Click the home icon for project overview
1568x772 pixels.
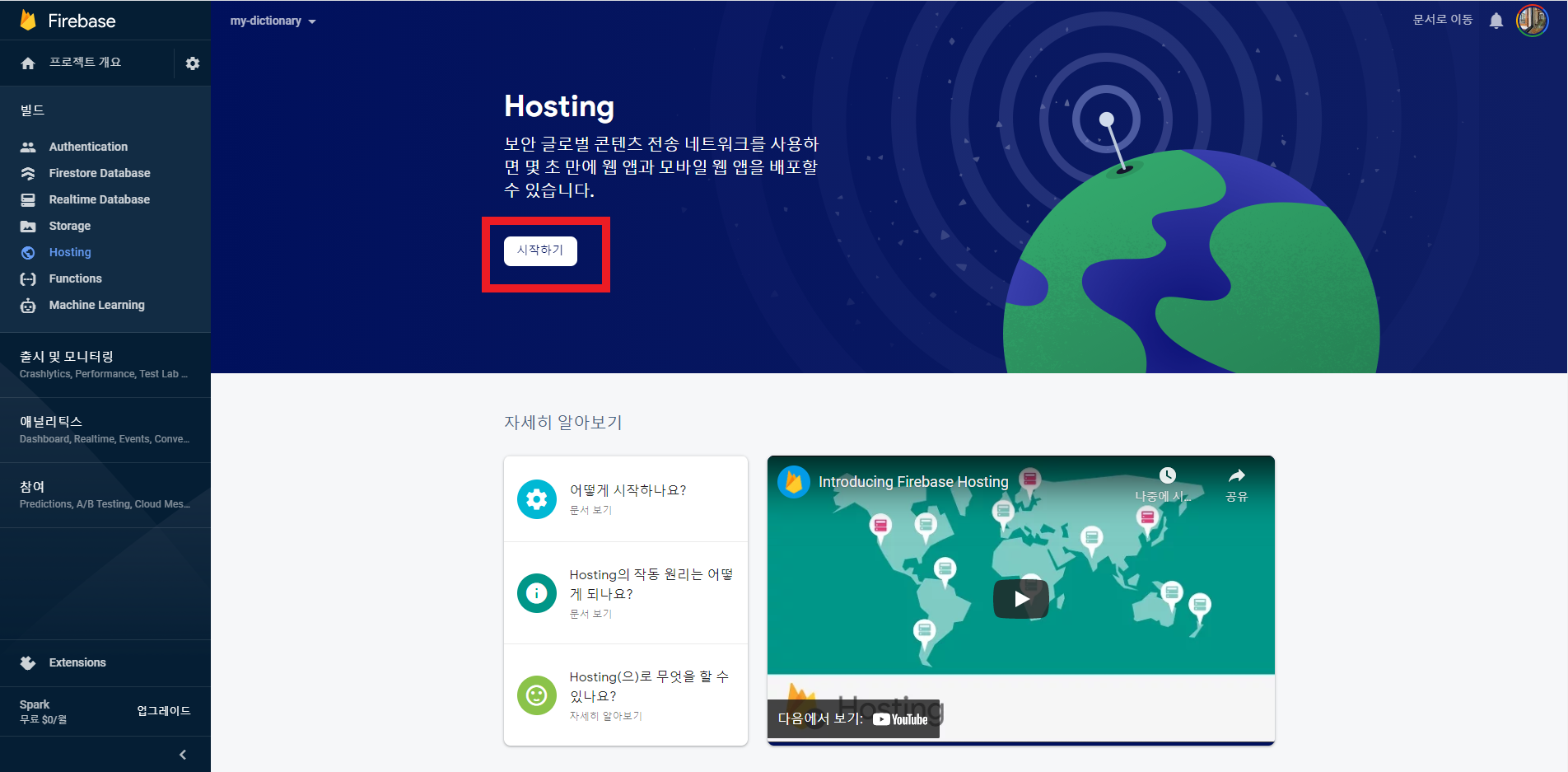pos(28,63)
